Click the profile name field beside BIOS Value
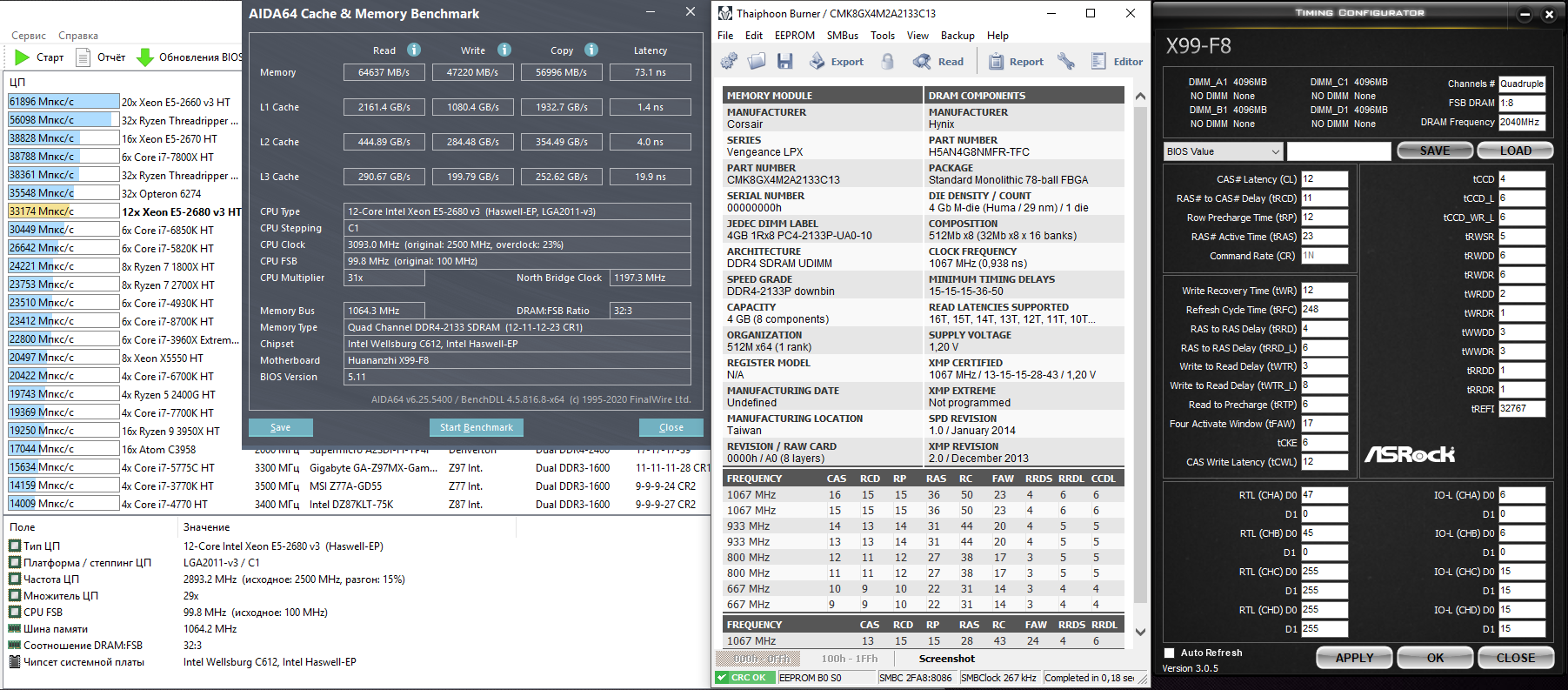This screenshot has width=1568, height=690. 1338,151
